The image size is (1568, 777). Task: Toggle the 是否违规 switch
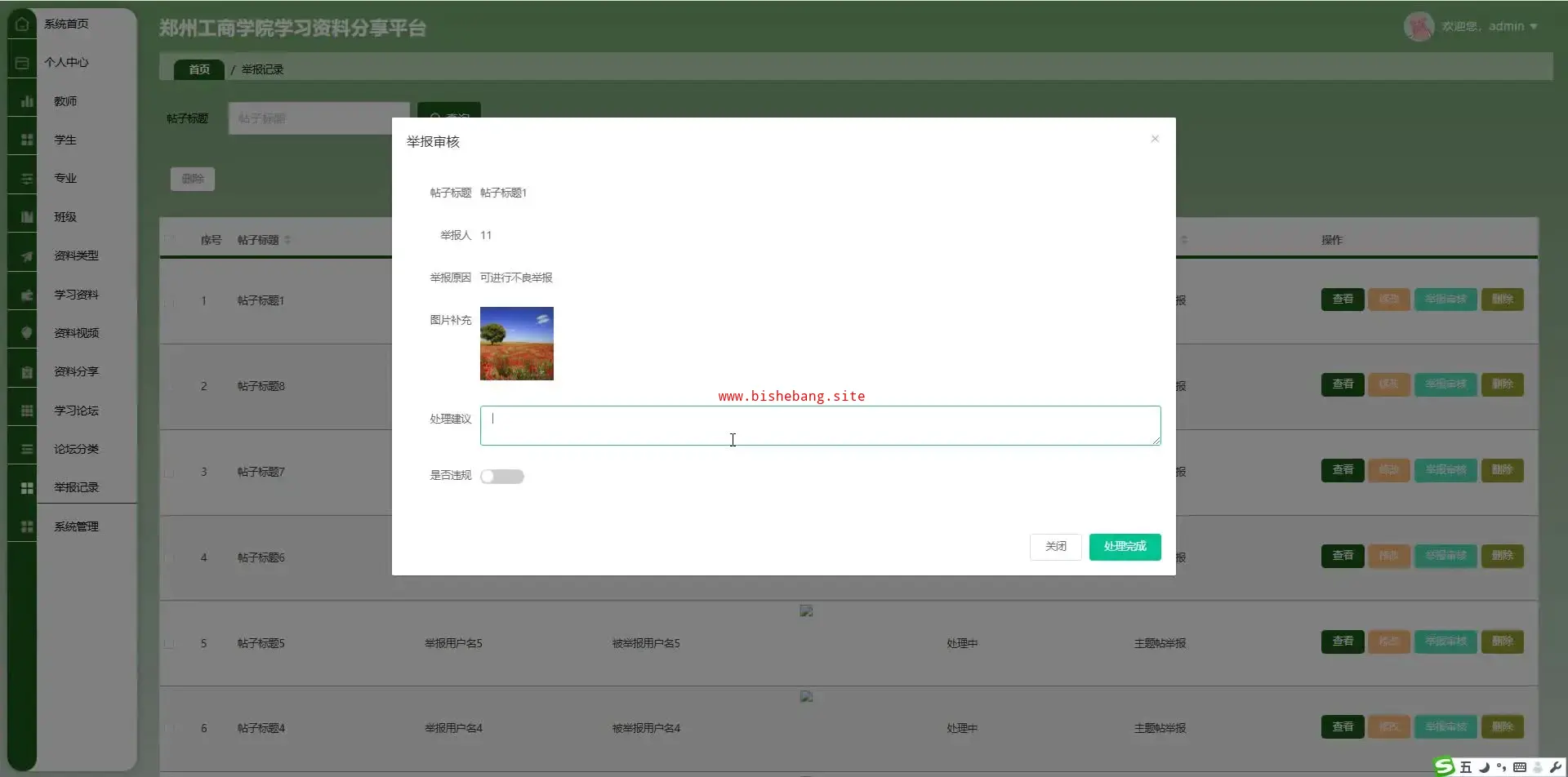click(501, 477)
